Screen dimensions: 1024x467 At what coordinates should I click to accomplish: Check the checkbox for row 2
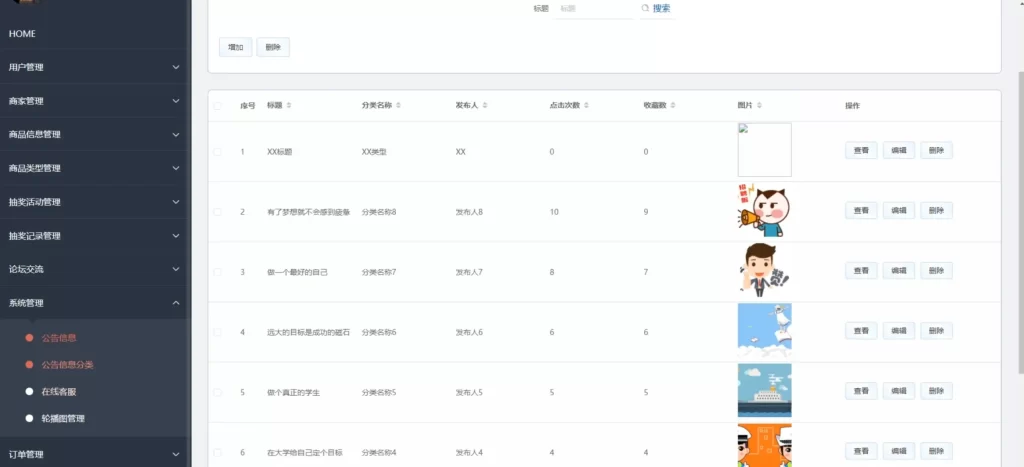click(218, 212)
